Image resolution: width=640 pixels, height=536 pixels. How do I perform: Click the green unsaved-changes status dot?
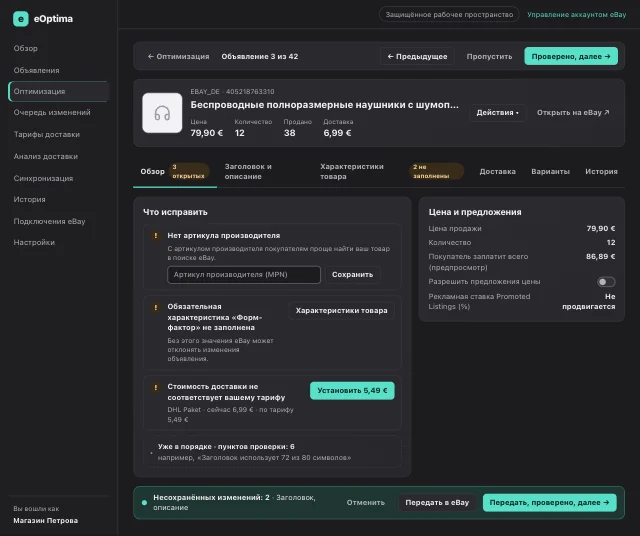(x=144, y=503)
